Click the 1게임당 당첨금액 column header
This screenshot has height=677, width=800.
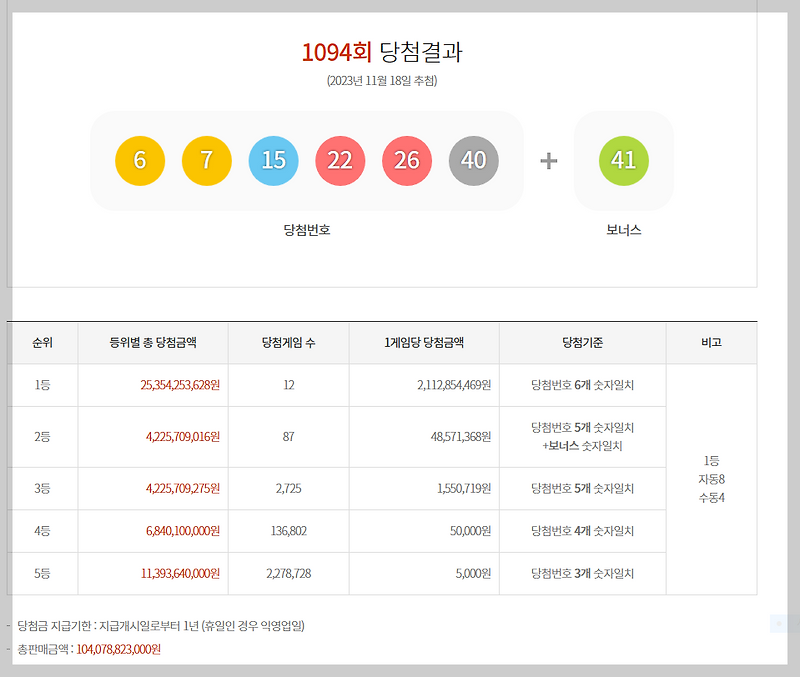(x=424, y=343)
